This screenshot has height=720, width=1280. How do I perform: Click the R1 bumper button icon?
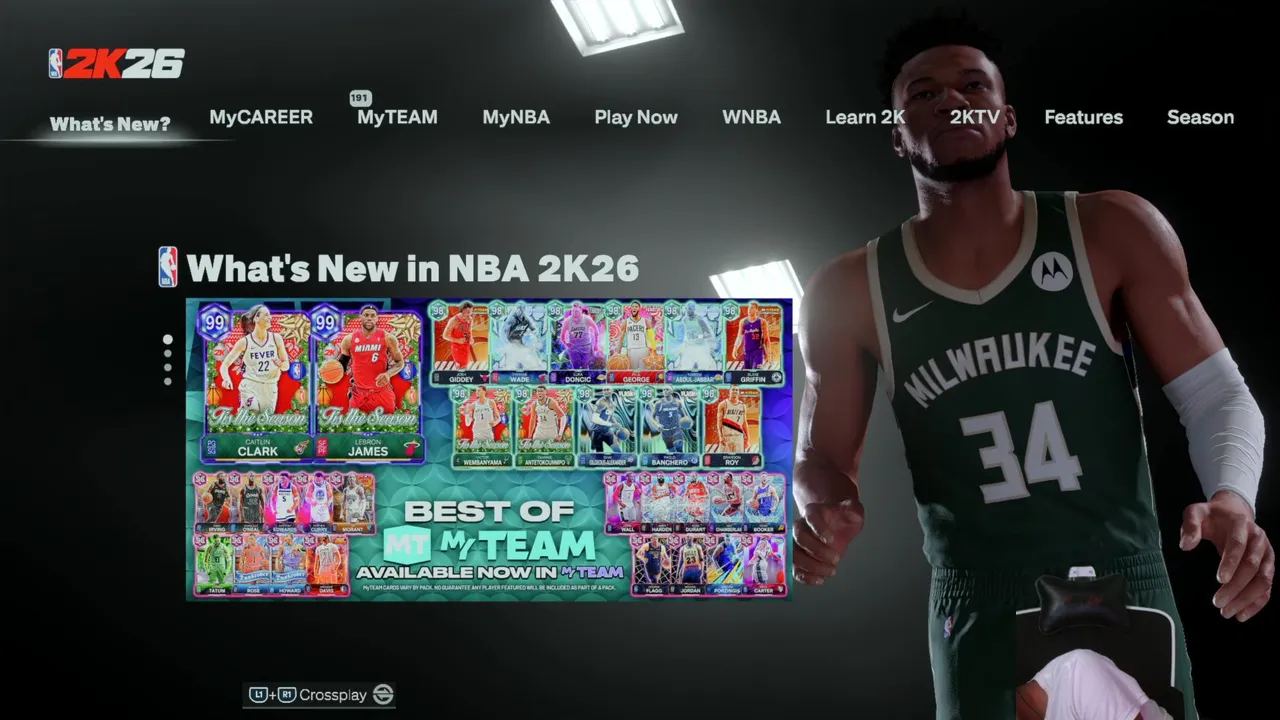pos(287,695)
